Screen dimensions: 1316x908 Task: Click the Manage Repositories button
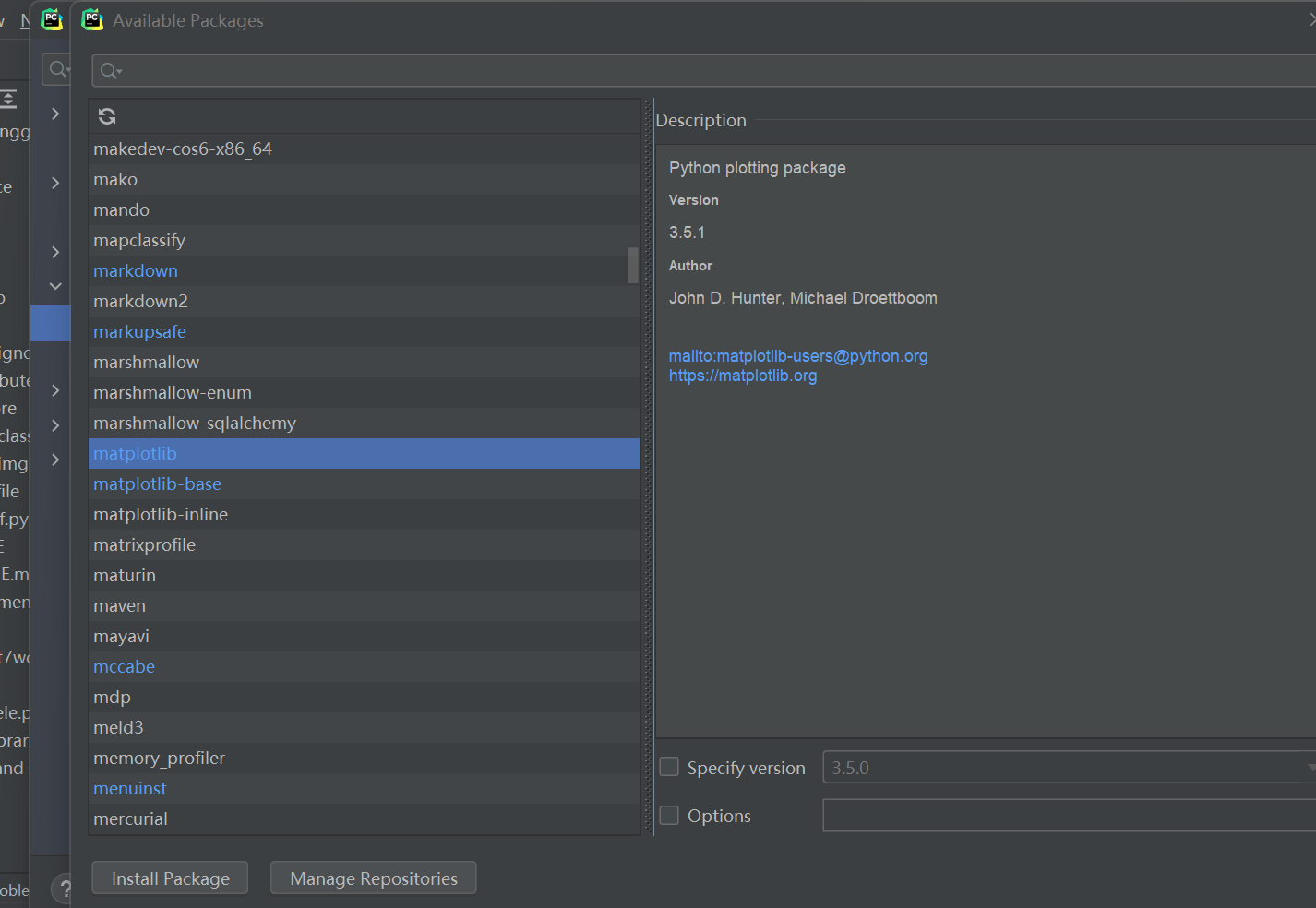[374, 878]
